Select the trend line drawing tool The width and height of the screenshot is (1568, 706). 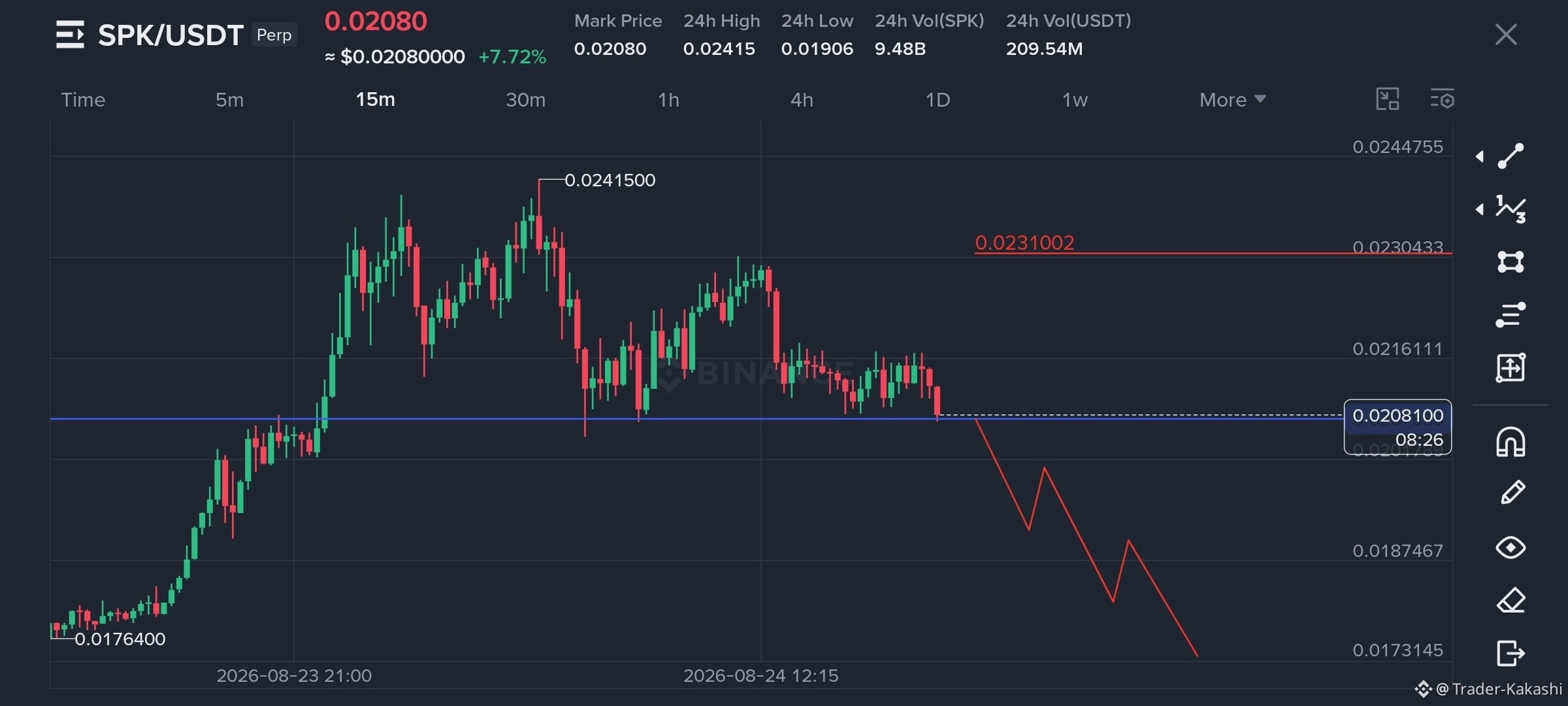1511,156
